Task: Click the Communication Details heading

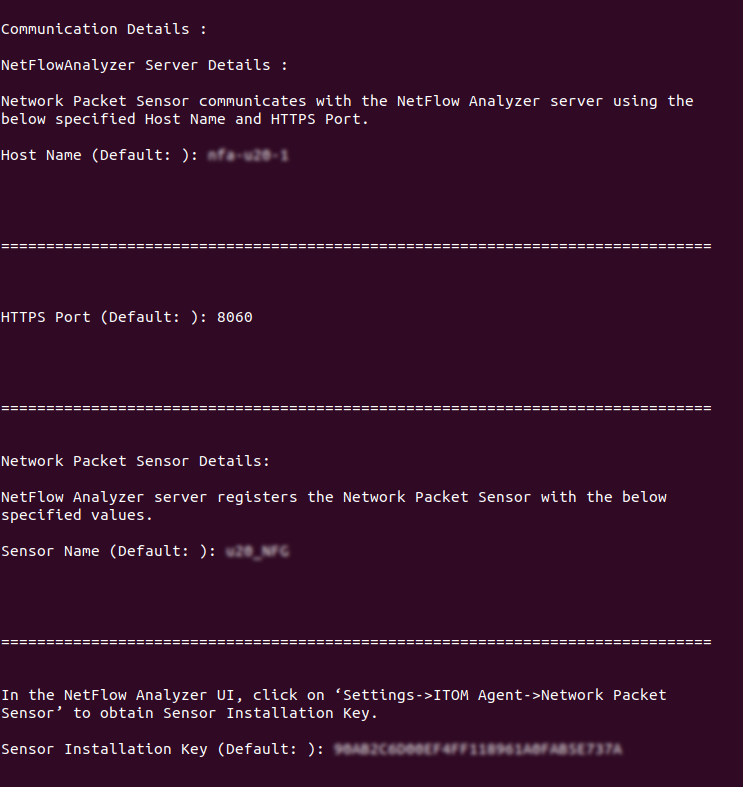Action: coord(104,29)
